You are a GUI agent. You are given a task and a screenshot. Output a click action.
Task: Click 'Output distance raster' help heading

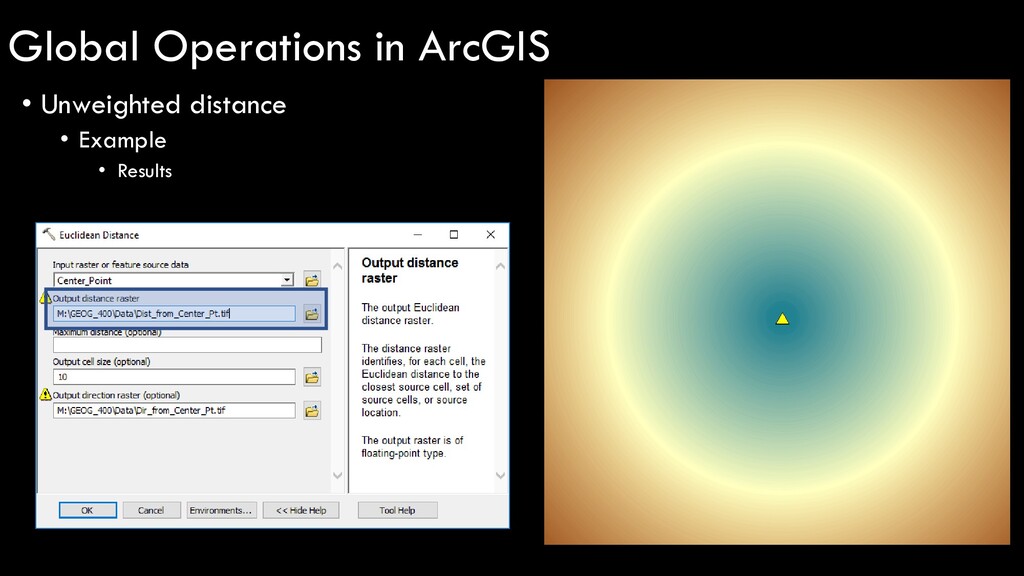410,270
